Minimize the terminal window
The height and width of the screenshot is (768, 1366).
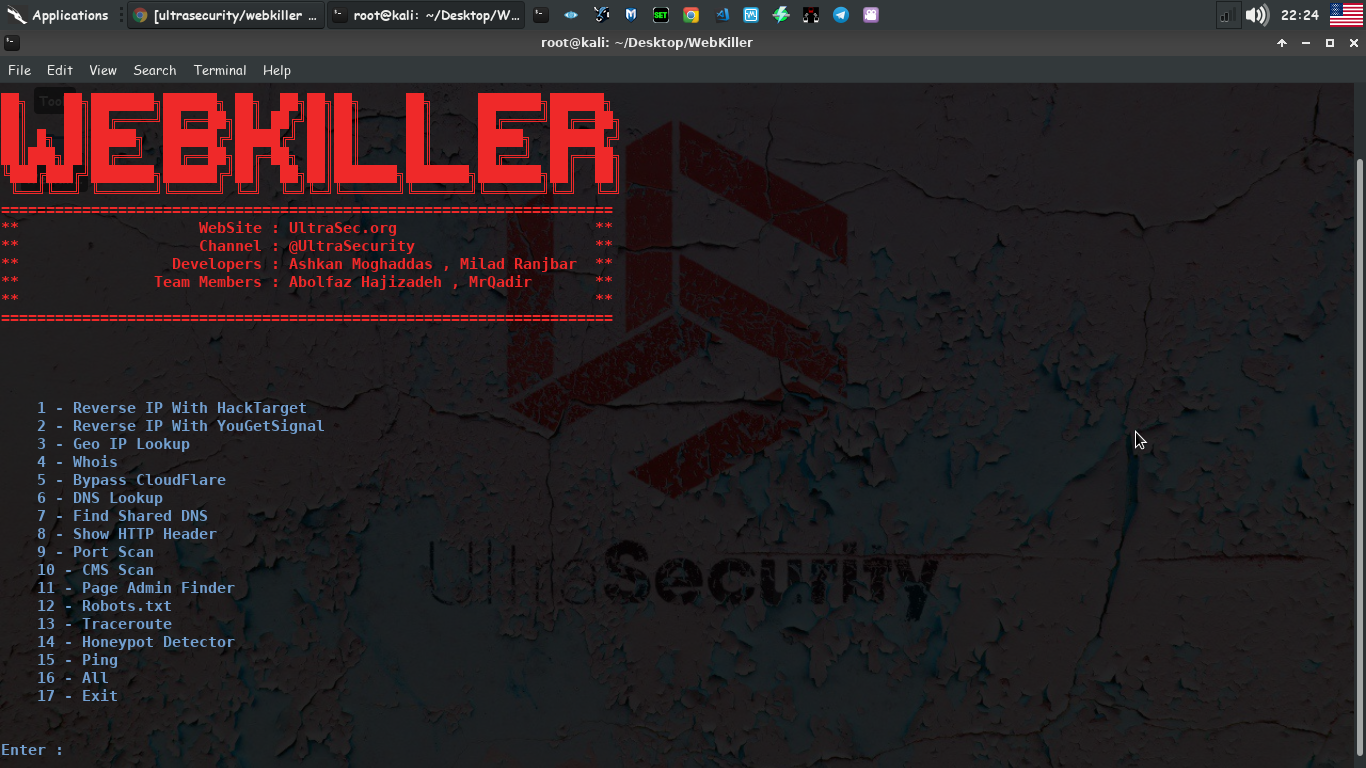(1306, 43)
